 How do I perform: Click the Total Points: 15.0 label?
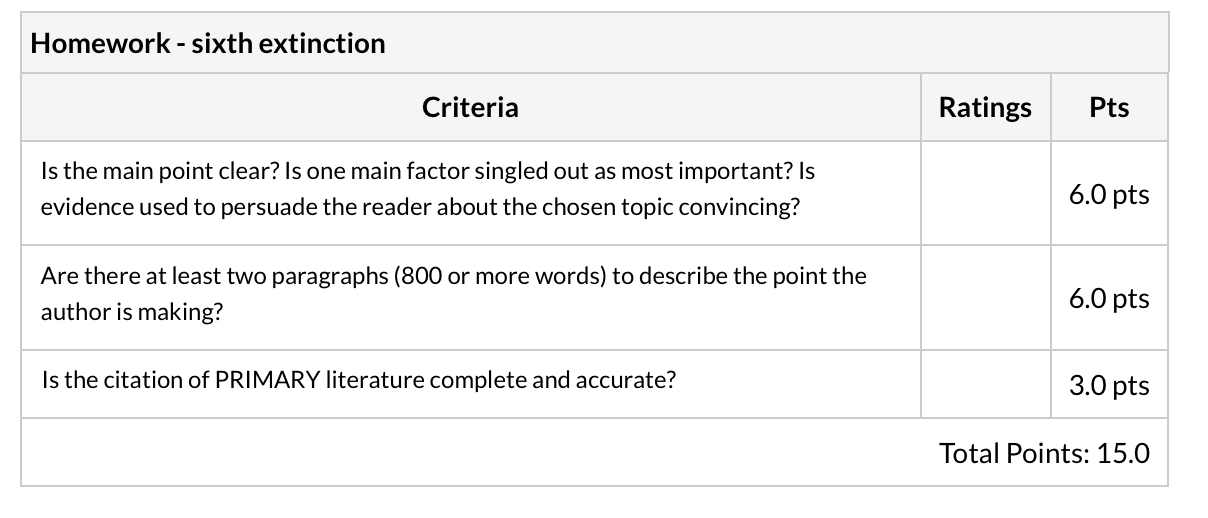(1045, 453)
